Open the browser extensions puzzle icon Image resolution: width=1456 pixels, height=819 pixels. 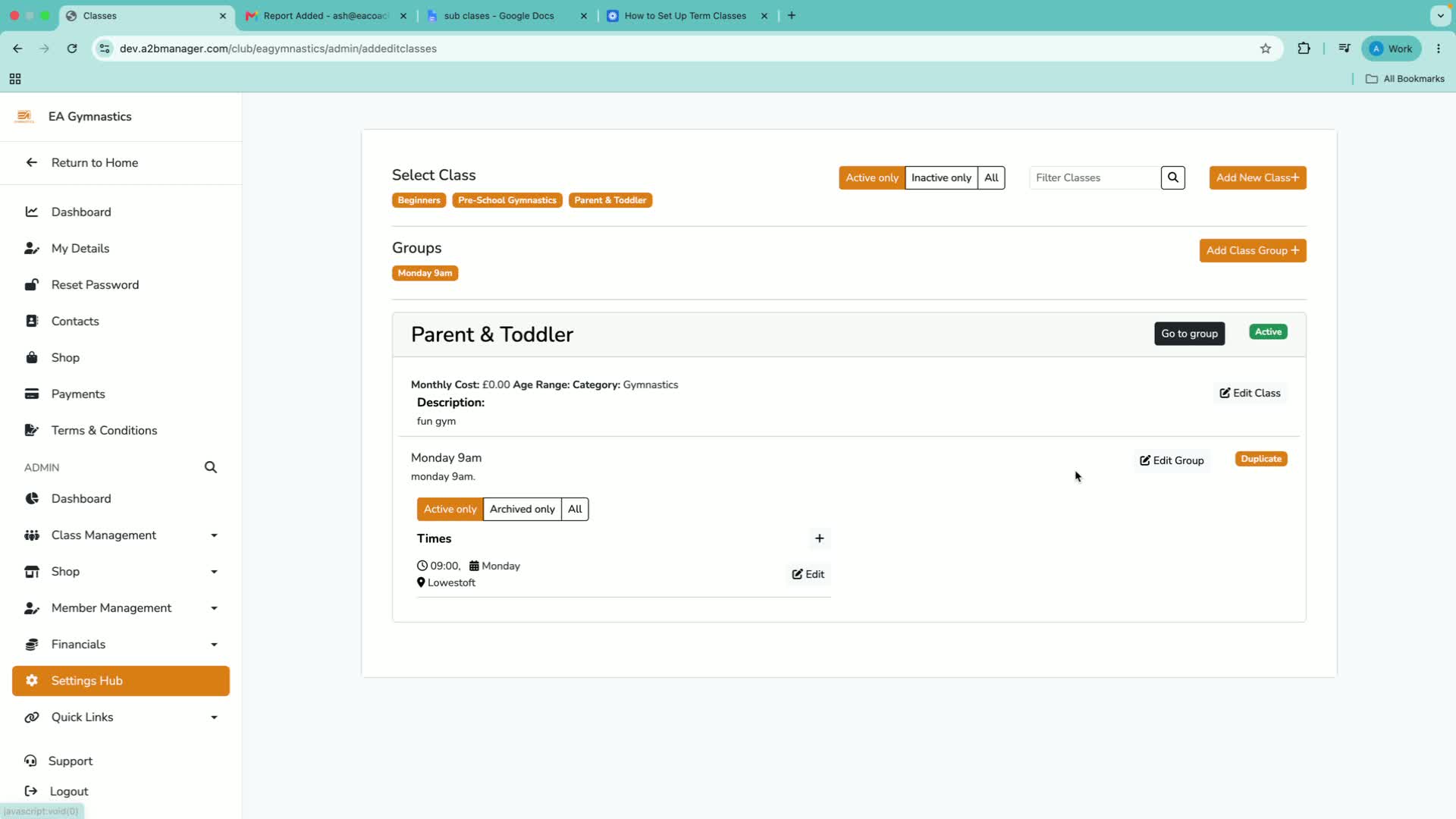(1304, 49)
